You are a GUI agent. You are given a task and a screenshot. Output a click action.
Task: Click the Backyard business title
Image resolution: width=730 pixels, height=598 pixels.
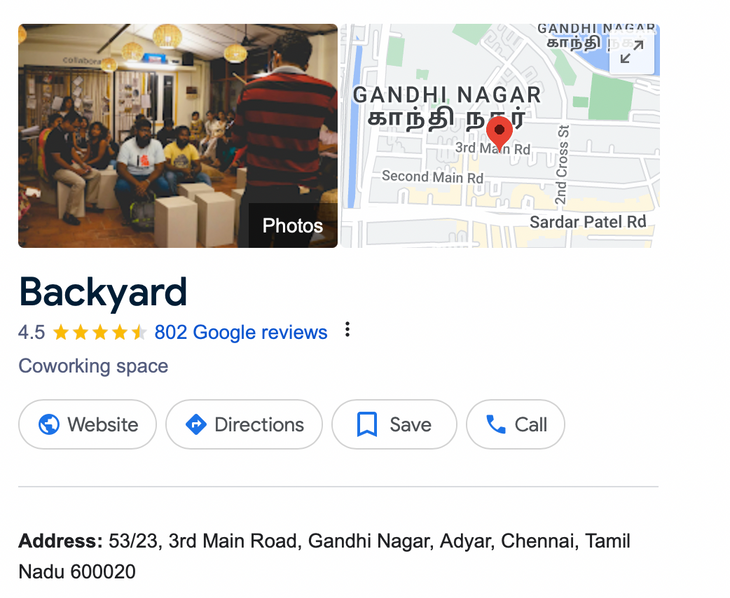point(103,292)
